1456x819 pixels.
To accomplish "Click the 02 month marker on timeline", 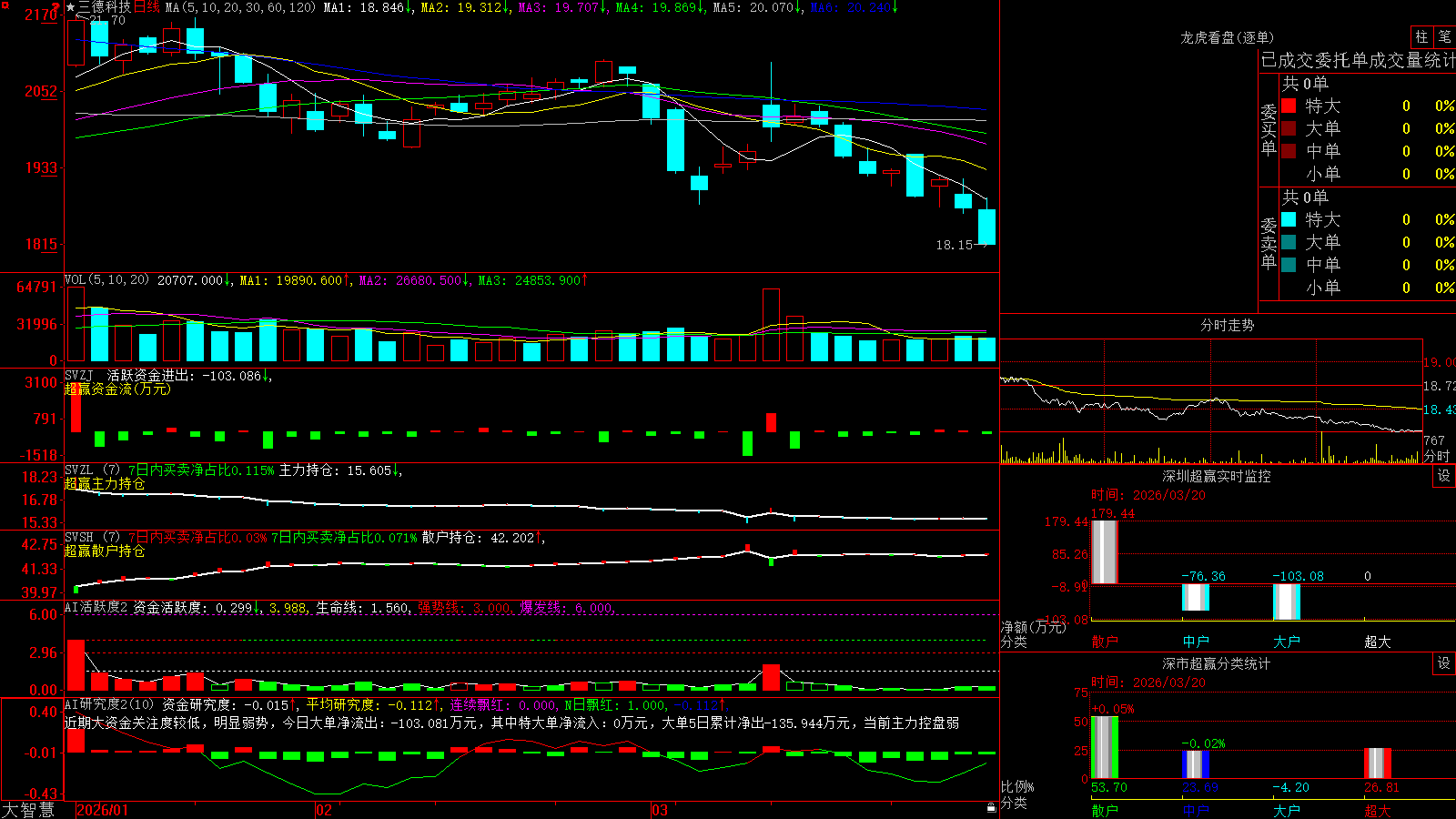I will (324, 810).
